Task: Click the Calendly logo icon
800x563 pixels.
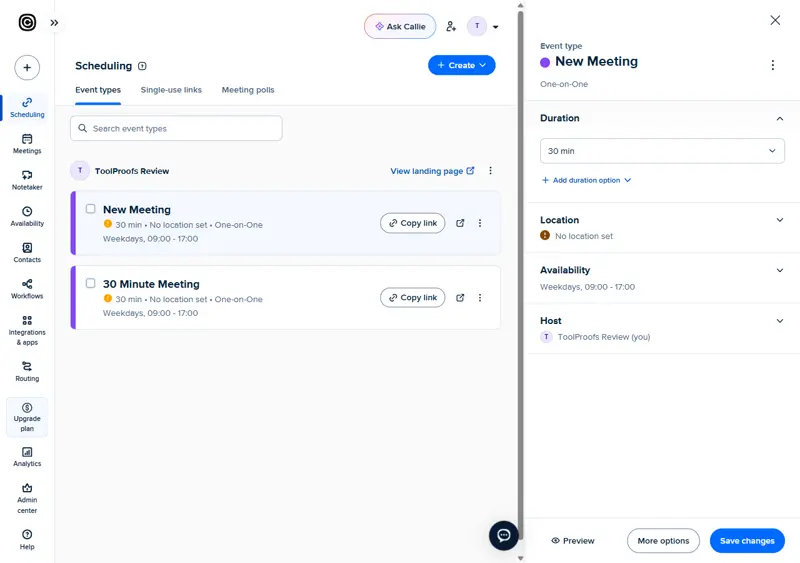Action: click(27, 22)
